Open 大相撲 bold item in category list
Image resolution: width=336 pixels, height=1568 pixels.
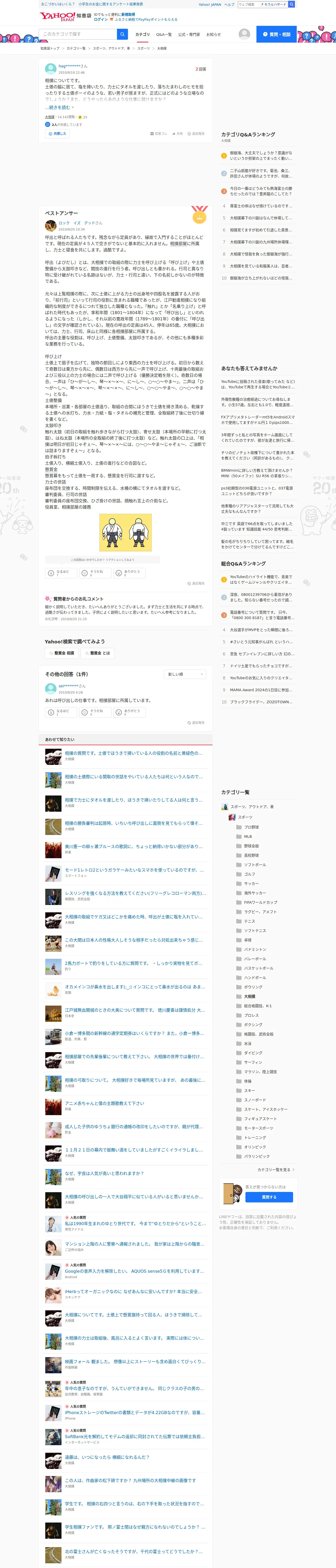246,996
